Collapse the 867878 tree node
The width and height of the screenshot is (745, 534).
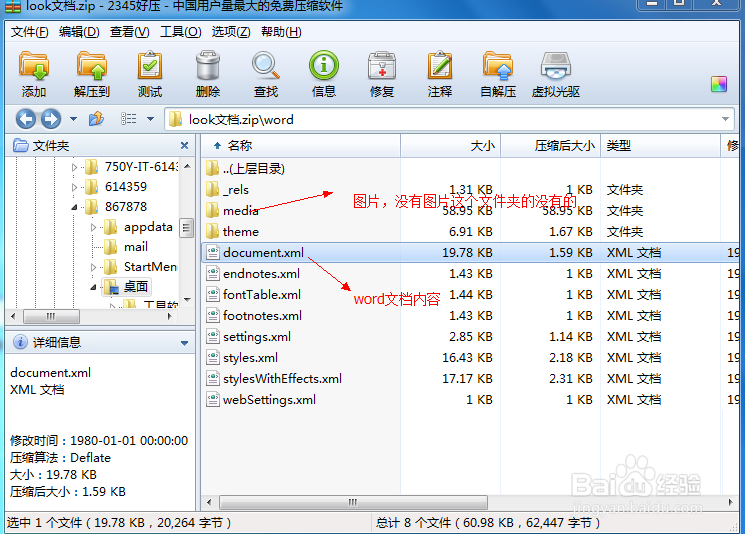[x=74, y=207]
